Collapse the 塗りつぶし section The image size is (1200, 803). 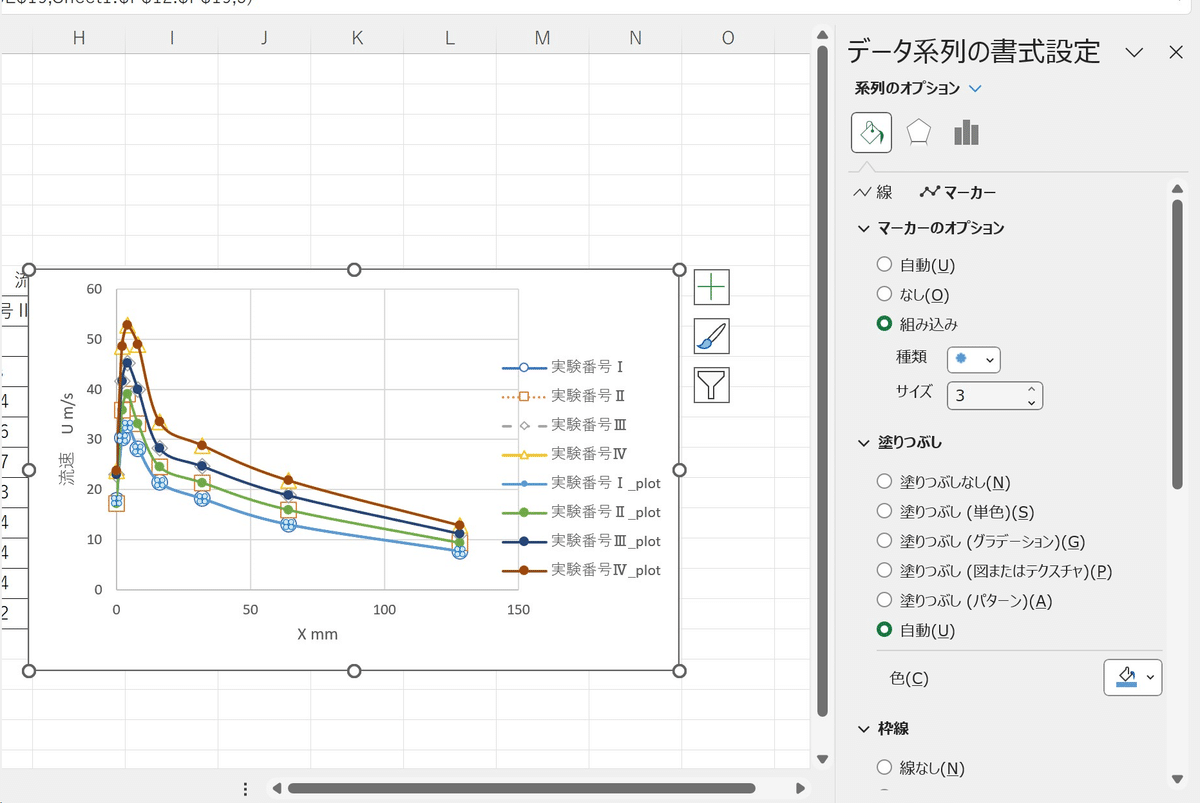864,442
